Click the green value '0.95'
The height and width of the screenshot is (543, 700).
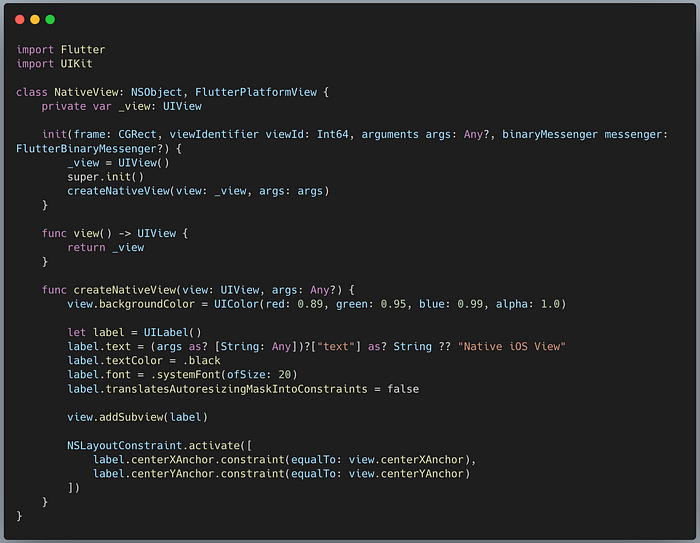coord(393,304)
